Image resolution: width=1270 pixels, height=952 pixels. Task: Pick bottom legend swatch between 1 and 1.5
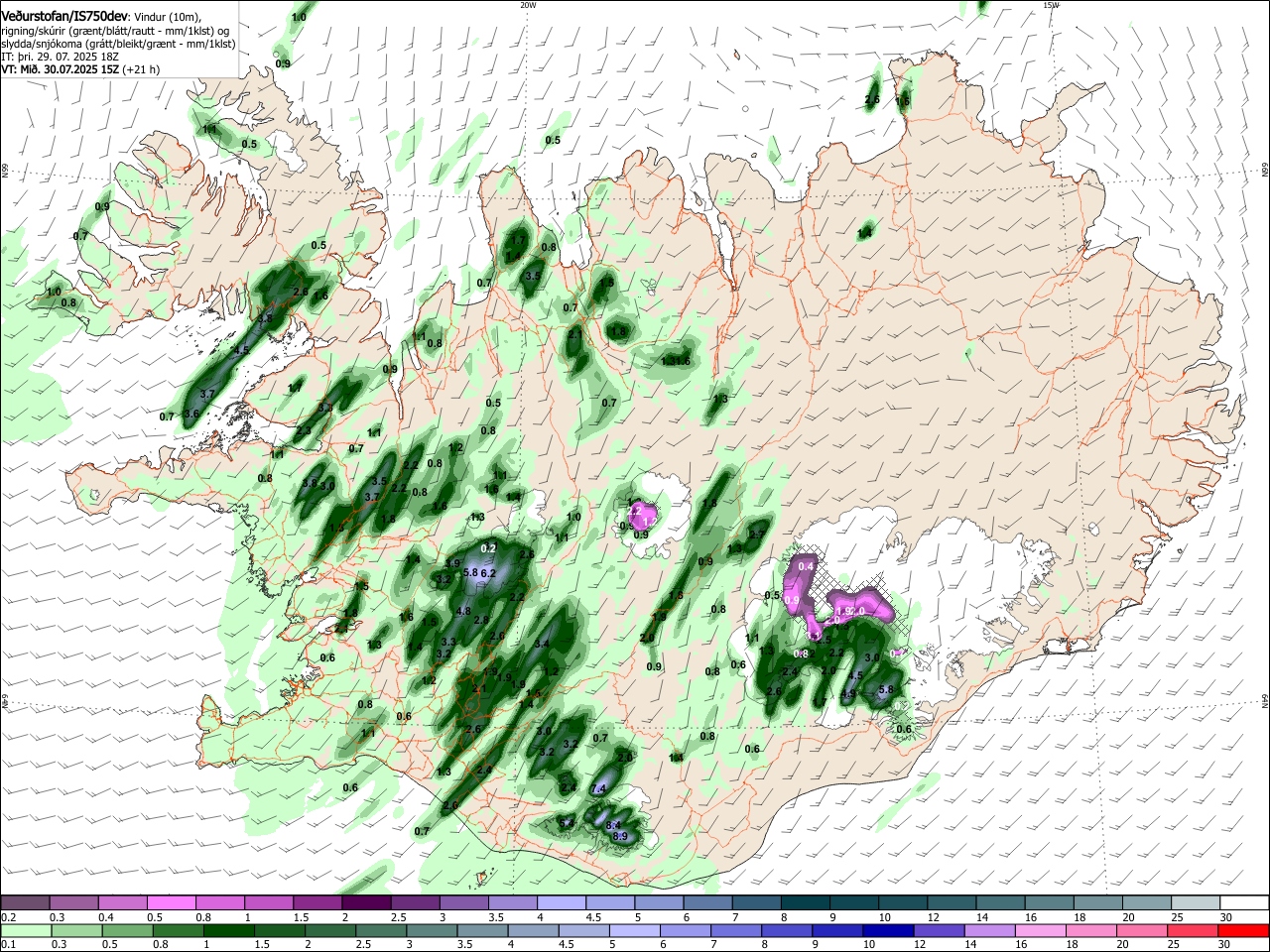pyautogui.click(x=227, y=930)
